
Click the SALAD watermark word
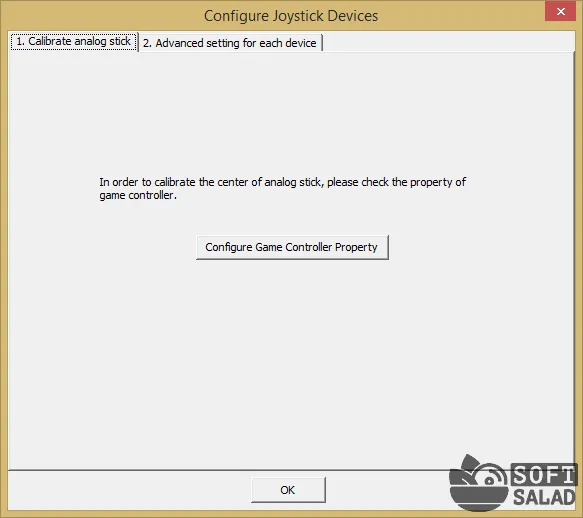pyautogui.click(x=544, y=498)
